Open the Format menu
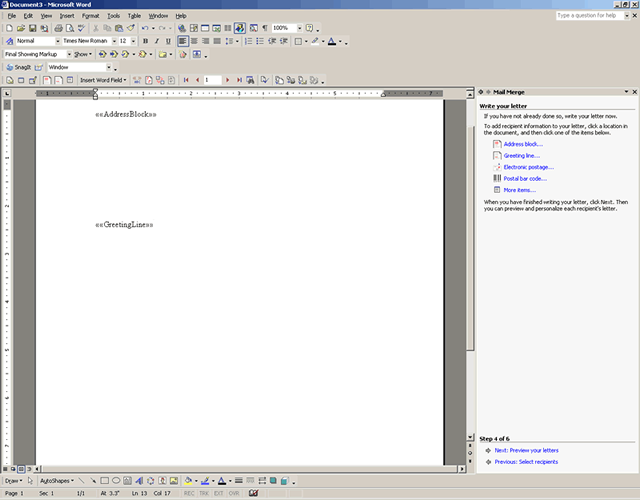 click(90, 16)
